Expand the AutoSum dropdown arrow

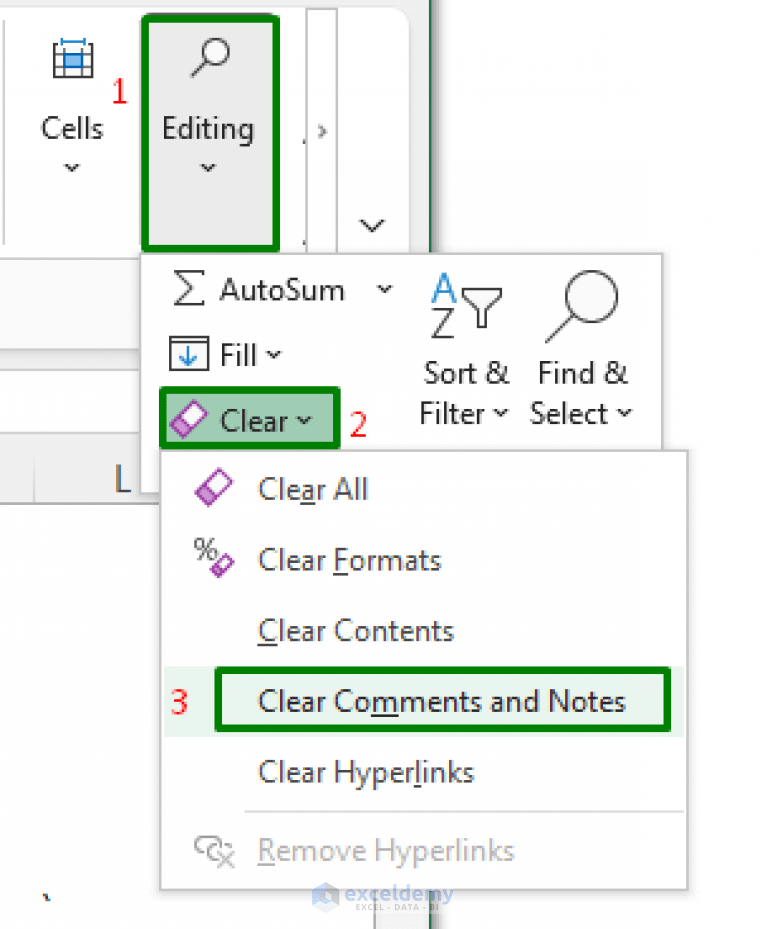384,289
